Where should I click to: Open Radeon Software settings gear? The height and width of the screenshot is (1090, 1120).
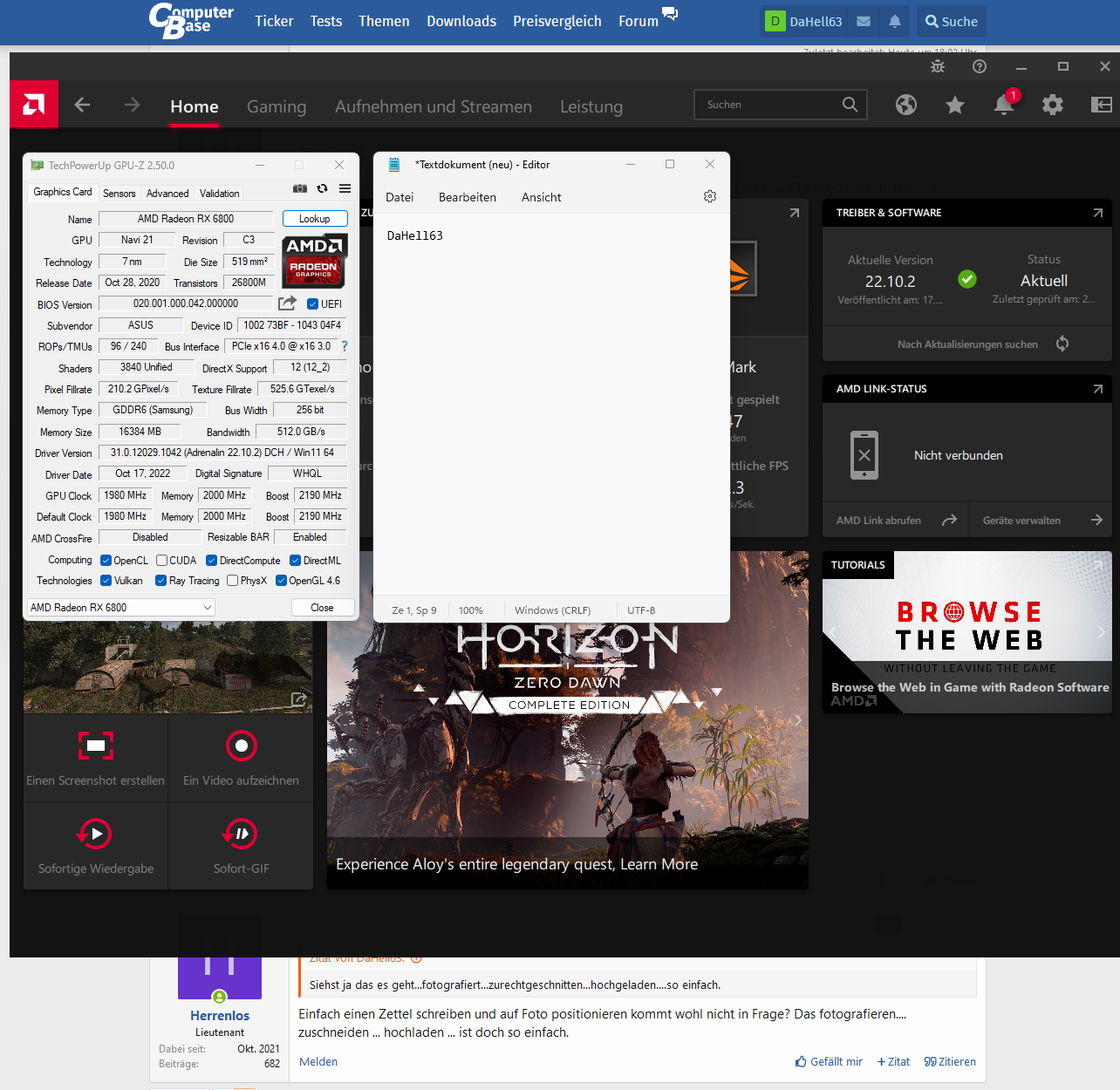(1053, 106)
